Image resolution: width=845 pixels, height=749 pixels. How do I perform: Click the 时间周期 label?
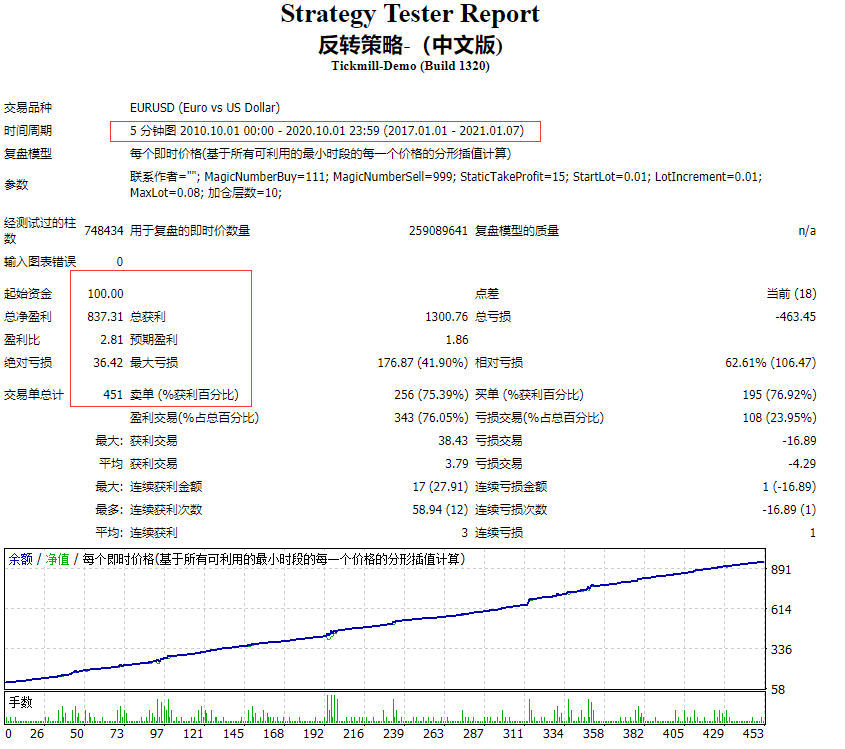28,131
